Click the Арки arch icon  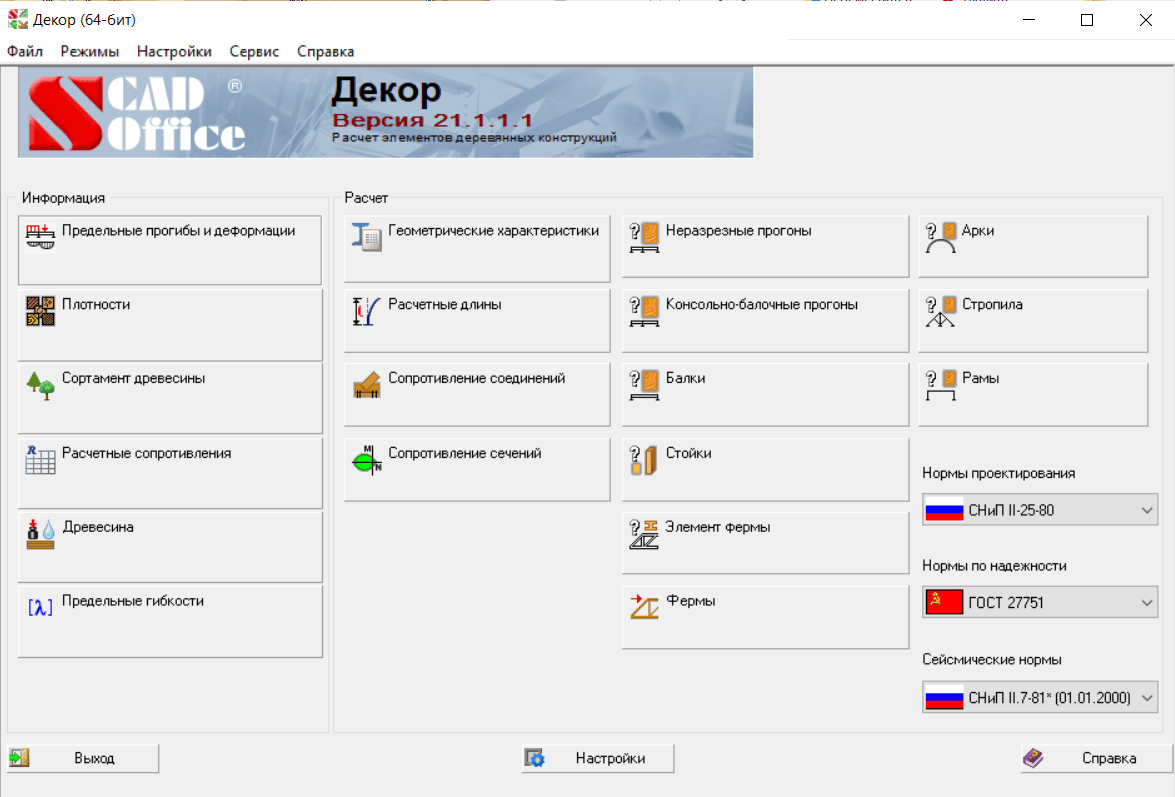click(940, 237)
